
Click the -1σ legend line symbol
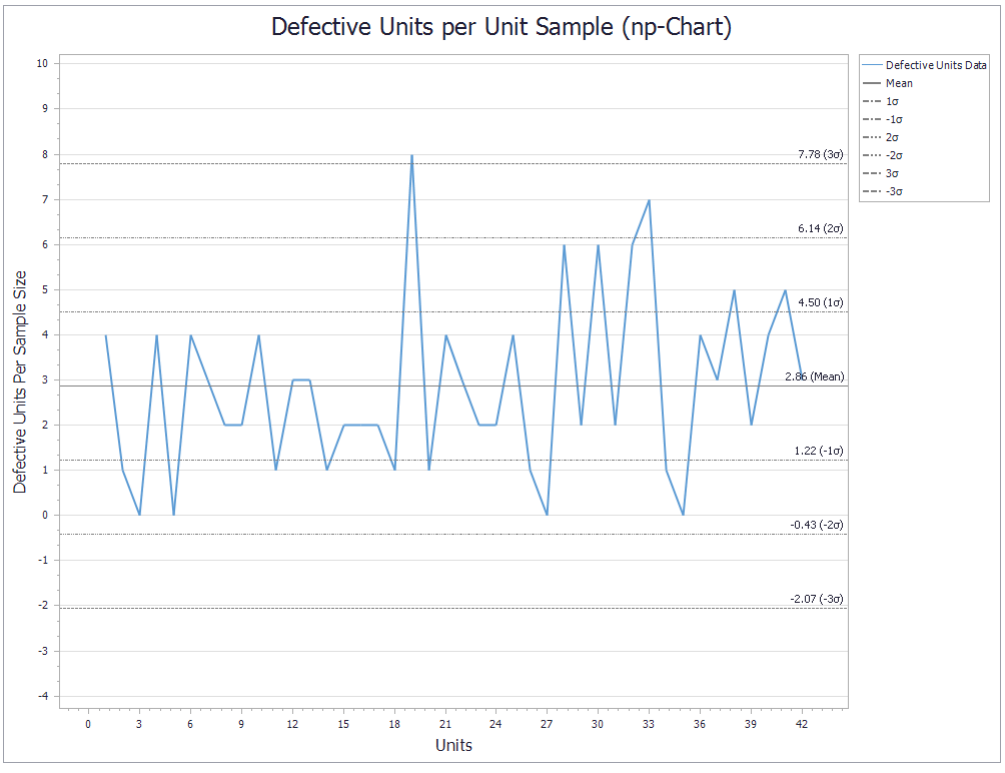(x=872, y=118)
